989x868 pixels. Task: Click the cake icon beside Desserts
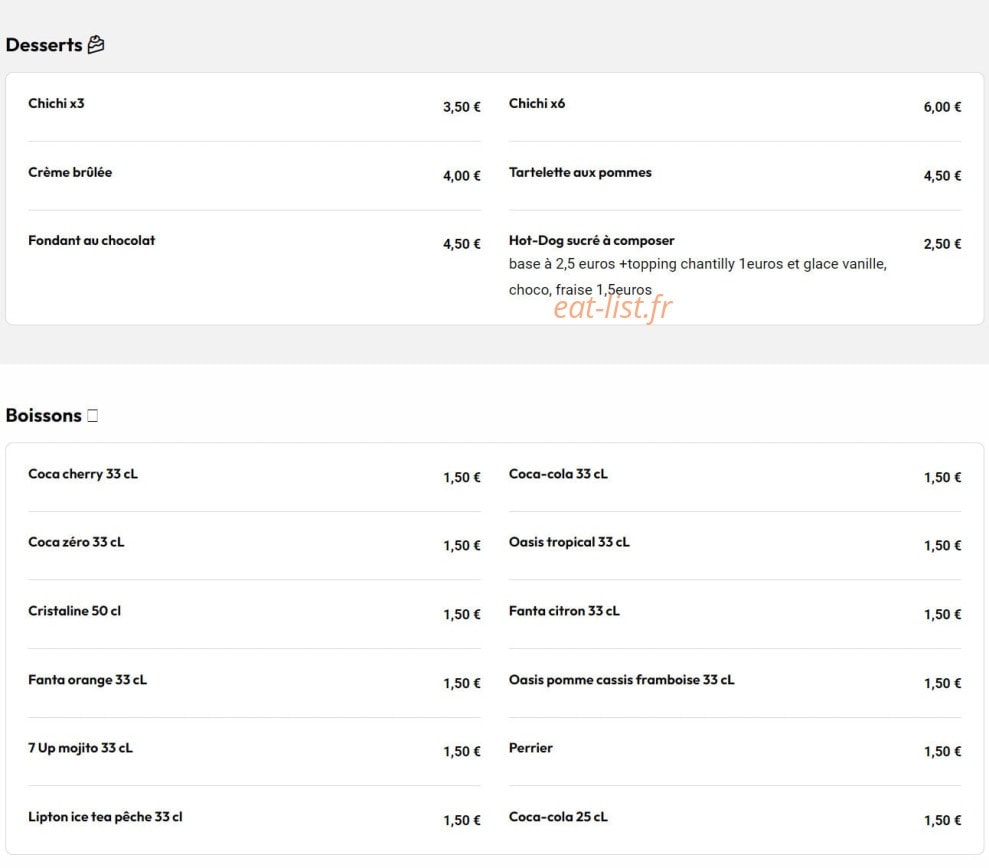click(x=96, y=45)
